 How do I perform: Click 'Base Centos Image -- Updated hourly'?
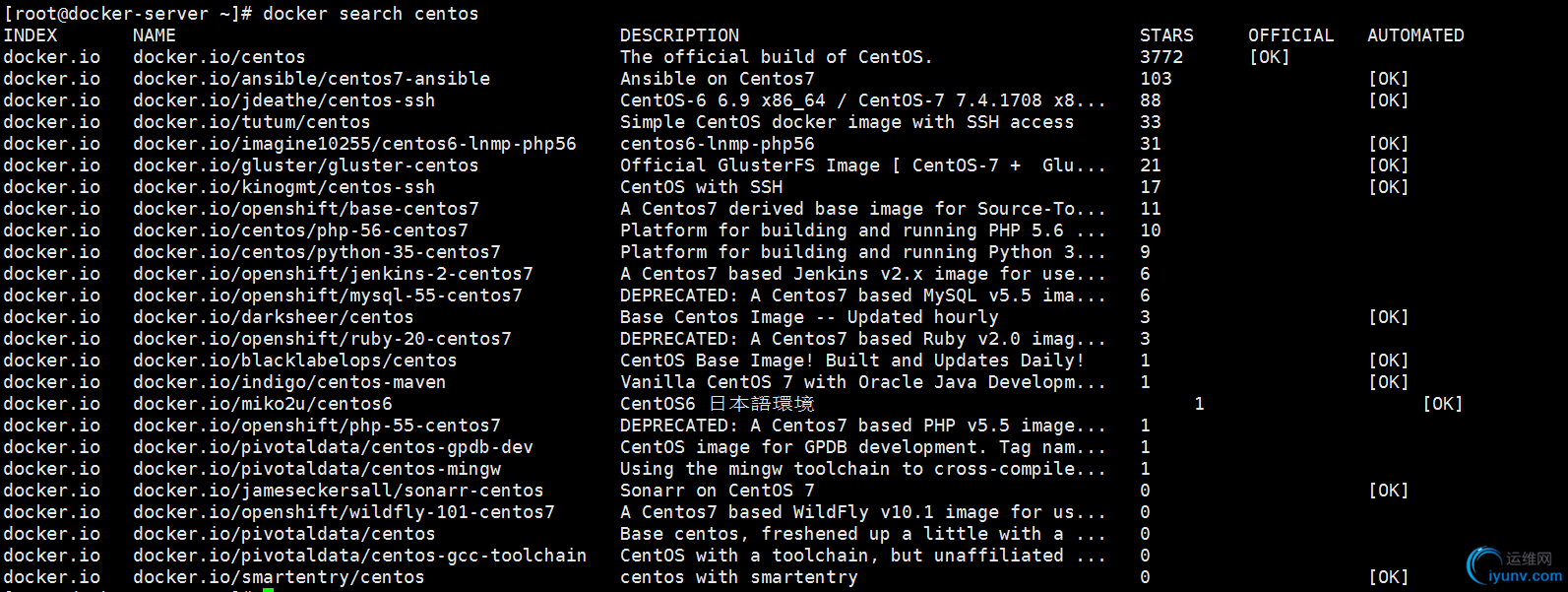point(809,317)
